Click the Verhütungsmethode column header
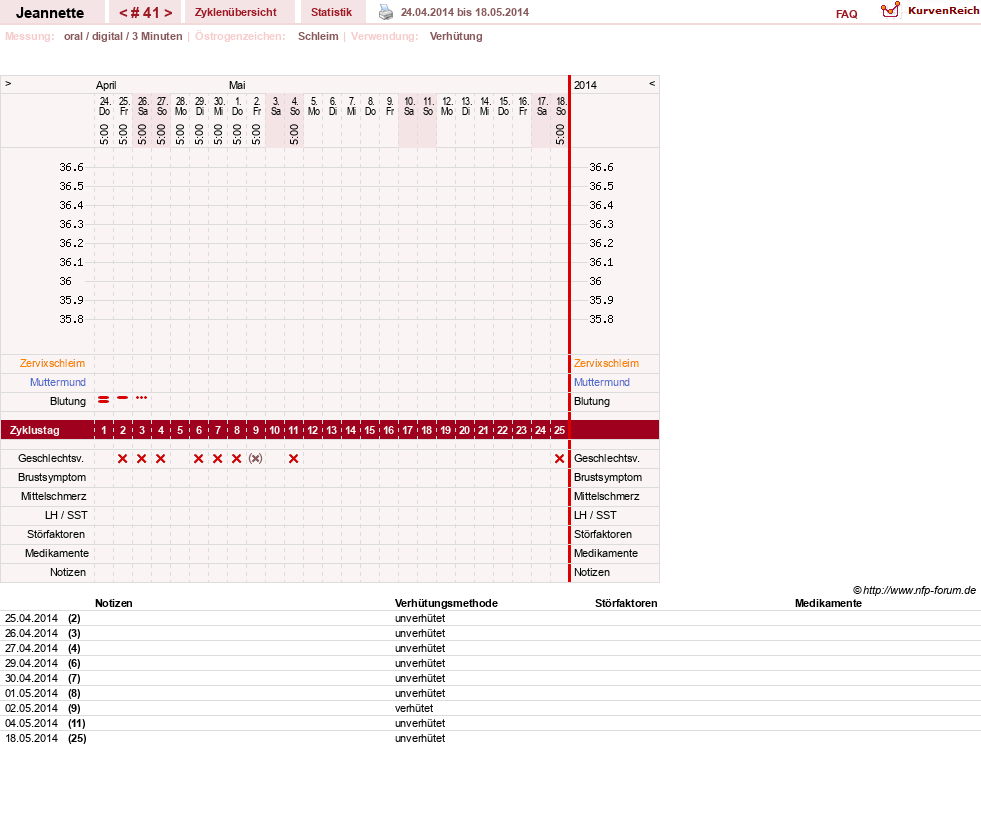981x822 pixels. click(446, 603)
